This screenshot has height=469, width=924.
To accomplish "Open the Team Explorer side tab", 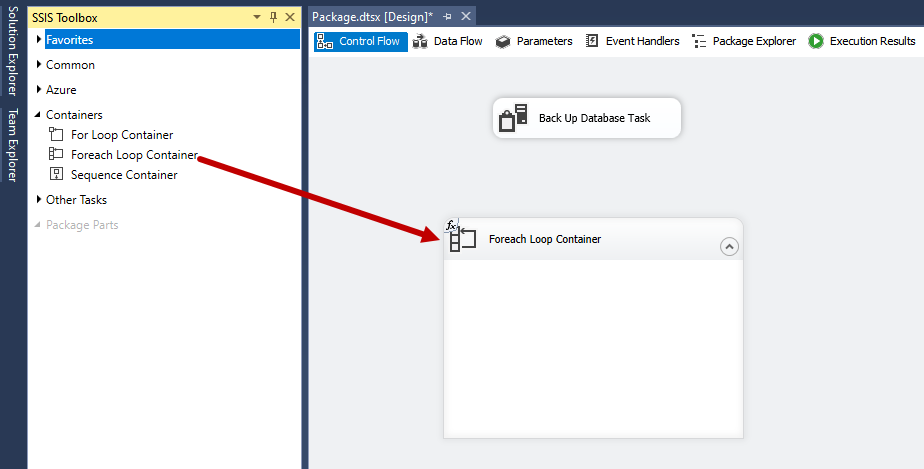I will click(13, 144).
